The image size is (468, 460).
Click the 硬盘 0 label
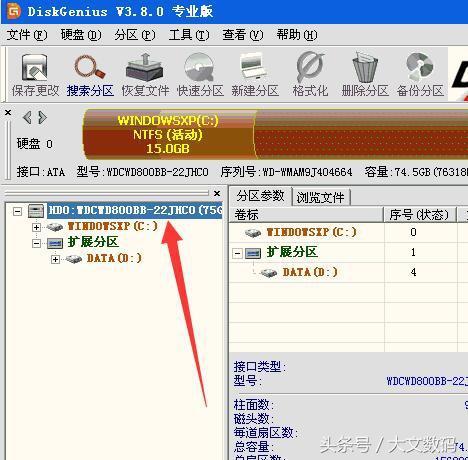click(35, 144)
